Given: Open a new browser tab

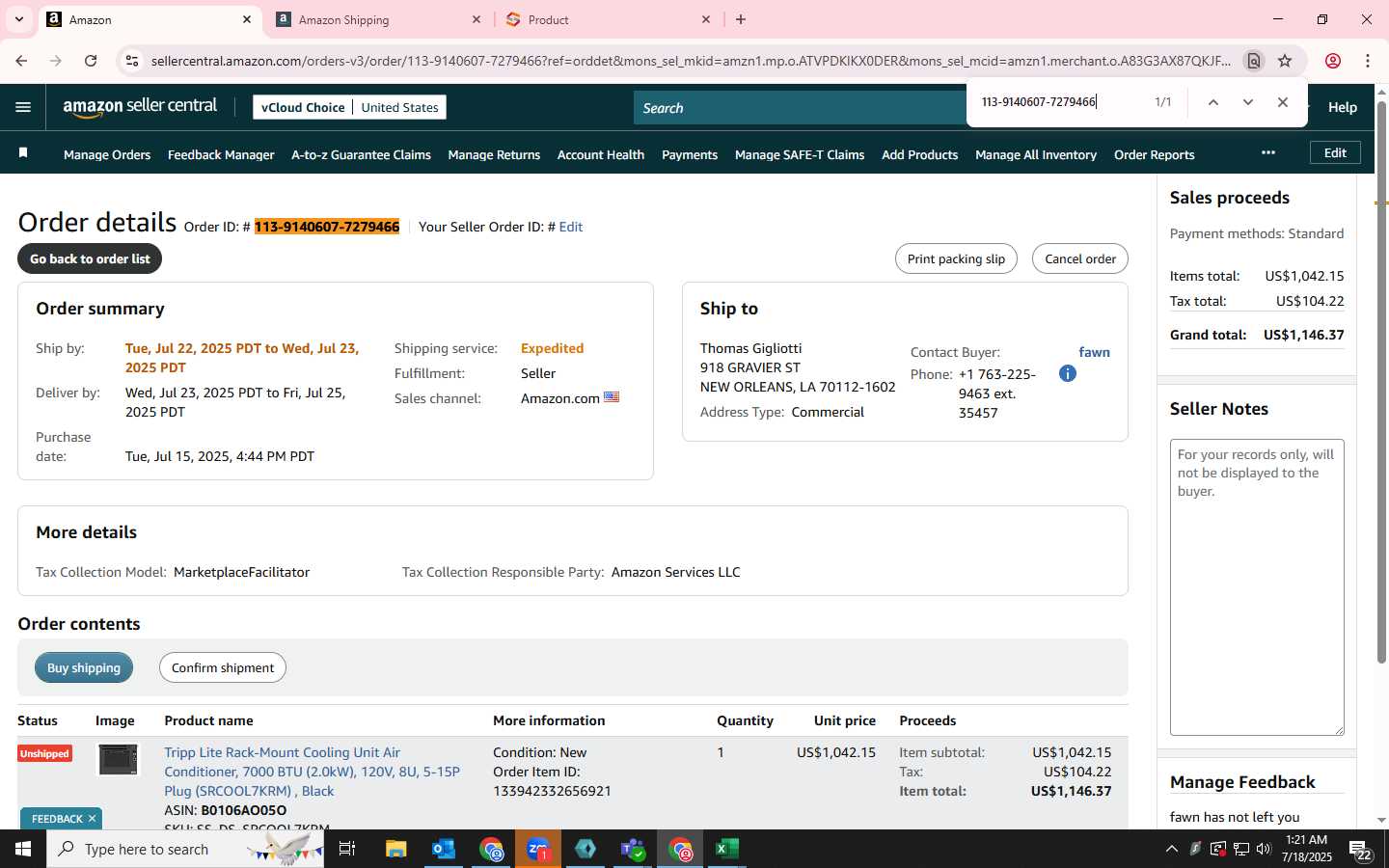Looking at the screenshot, I should pos(741,19).
